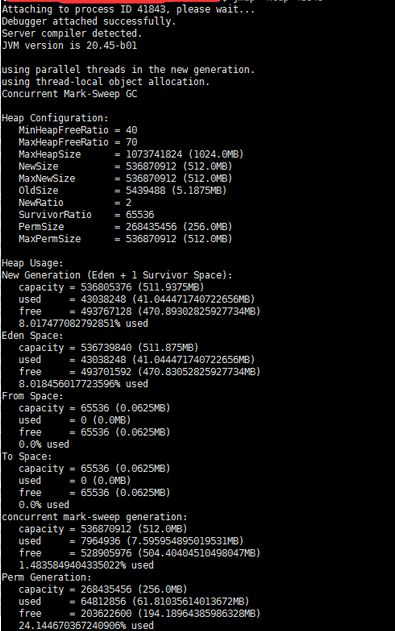The image size is (395, 631).
Task: Click the Concurrent Mark-Sweep GC line
Action: (69, 94)
